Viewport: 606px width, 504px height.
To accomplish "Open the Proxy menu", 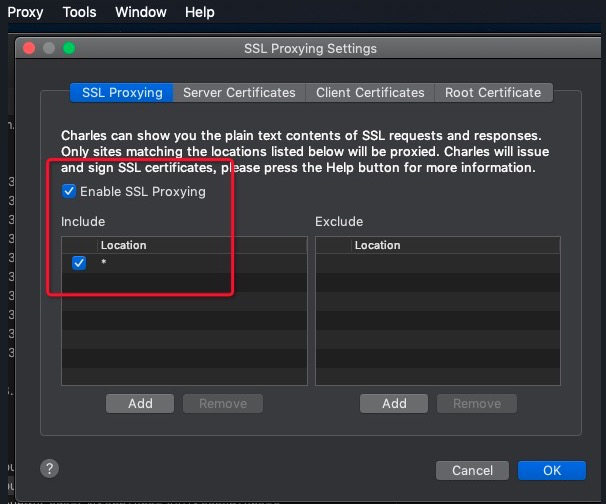I will pos(25,12).
